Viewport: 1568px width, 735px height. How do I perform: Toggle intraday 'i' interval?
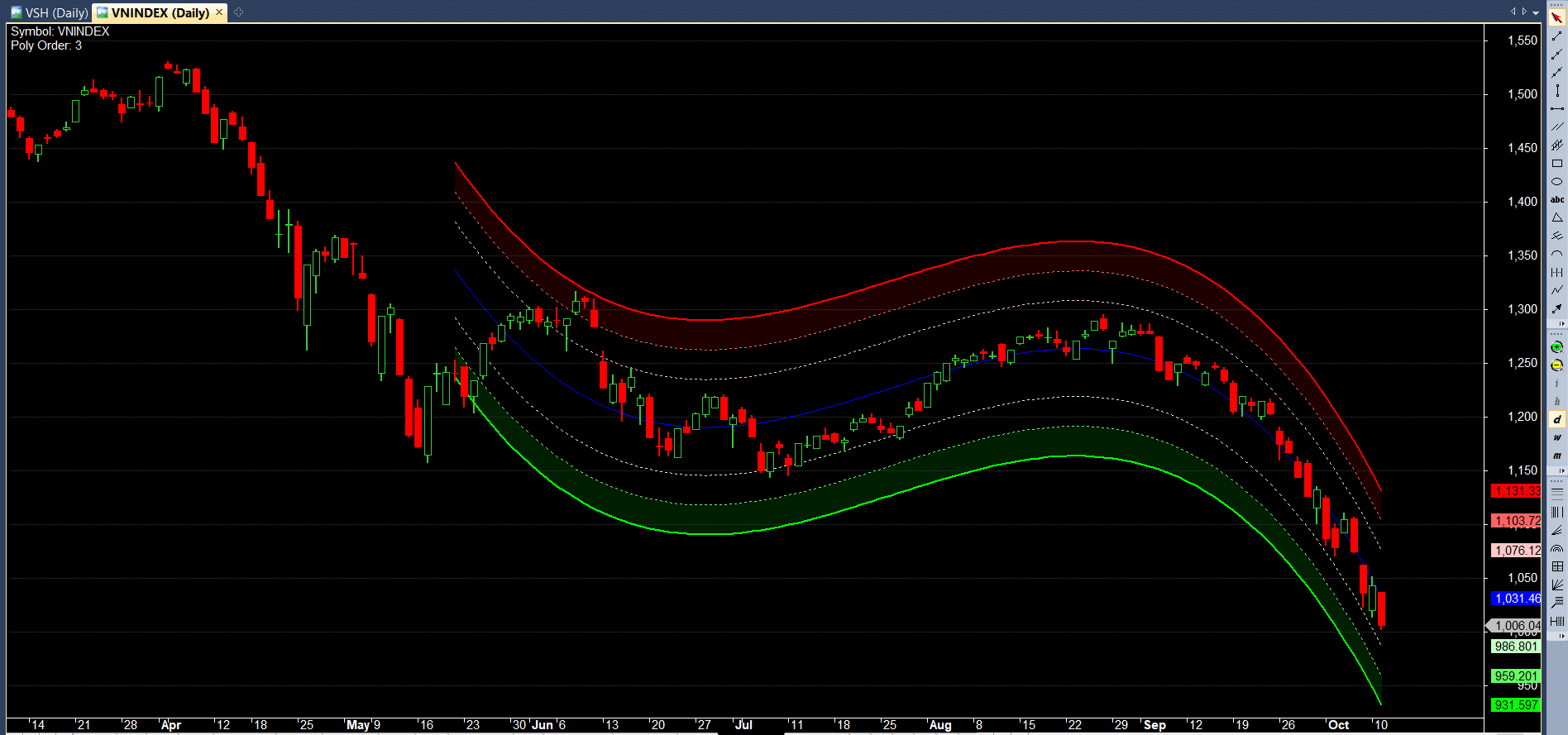pyautogui.click(x=1556, y=384)
